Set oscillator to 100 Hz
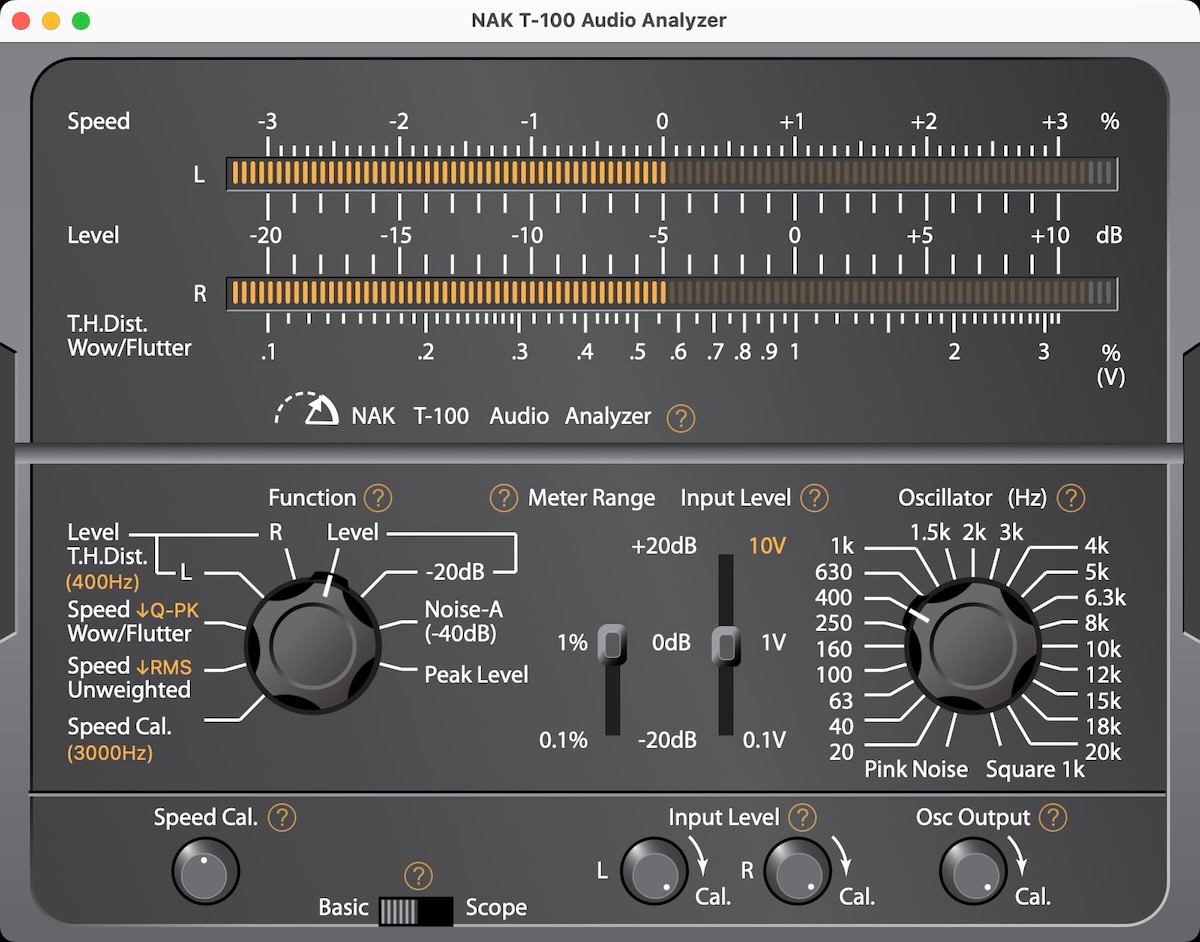The width and height of the screenshot is (1200, 942). tap(834, 675)
